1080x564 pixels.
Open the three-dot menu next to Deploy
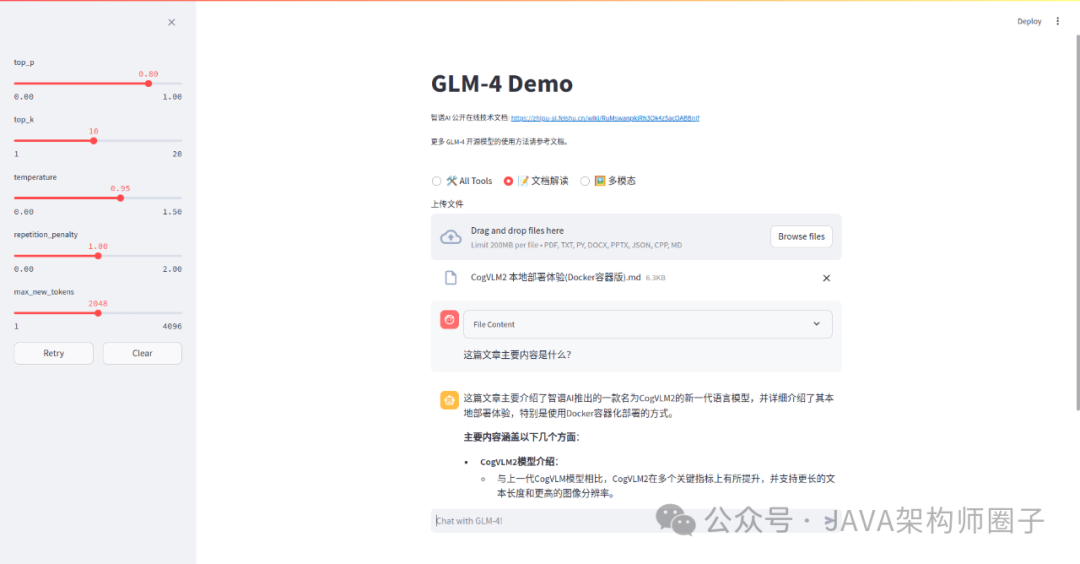pyautogui.click(x=1058, y=21)
